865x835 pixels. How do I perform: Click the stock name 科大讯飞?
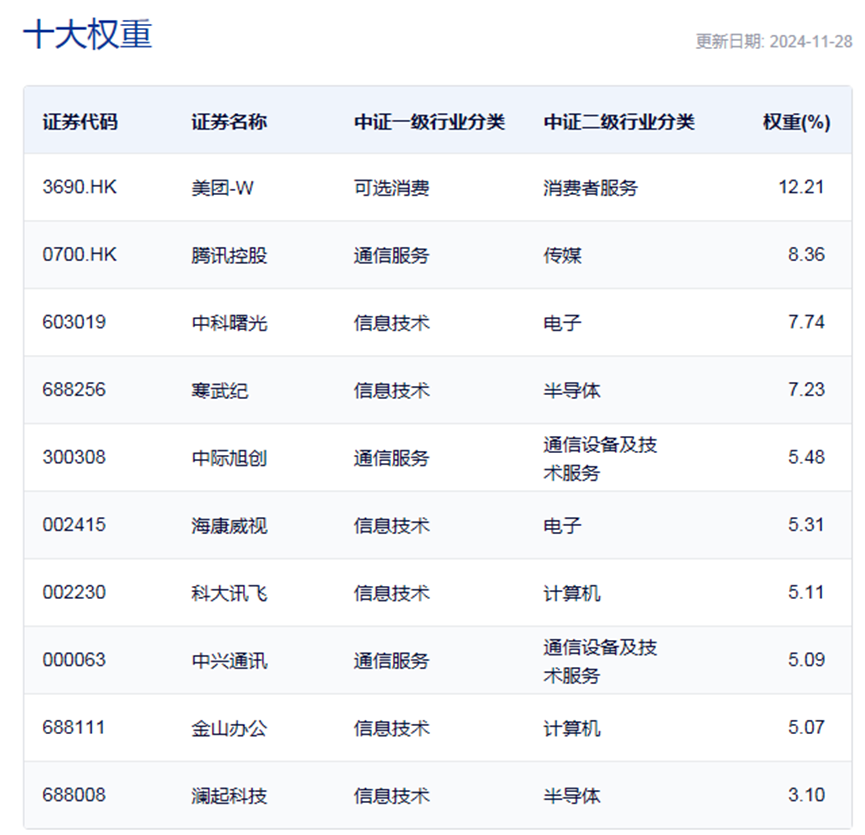[x=229, y=593]
